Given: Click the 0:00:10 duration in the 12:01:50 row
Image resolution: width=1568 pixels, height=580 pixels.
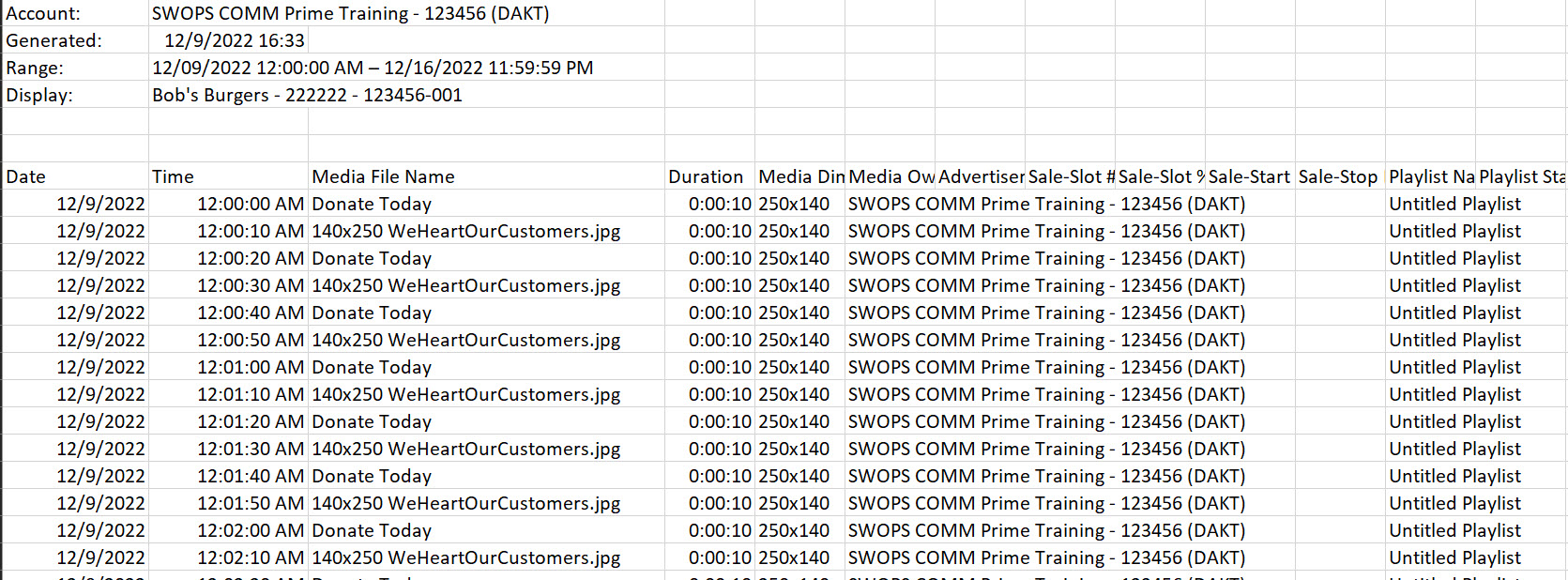Looking at the screenshot, I should (720, 504).
